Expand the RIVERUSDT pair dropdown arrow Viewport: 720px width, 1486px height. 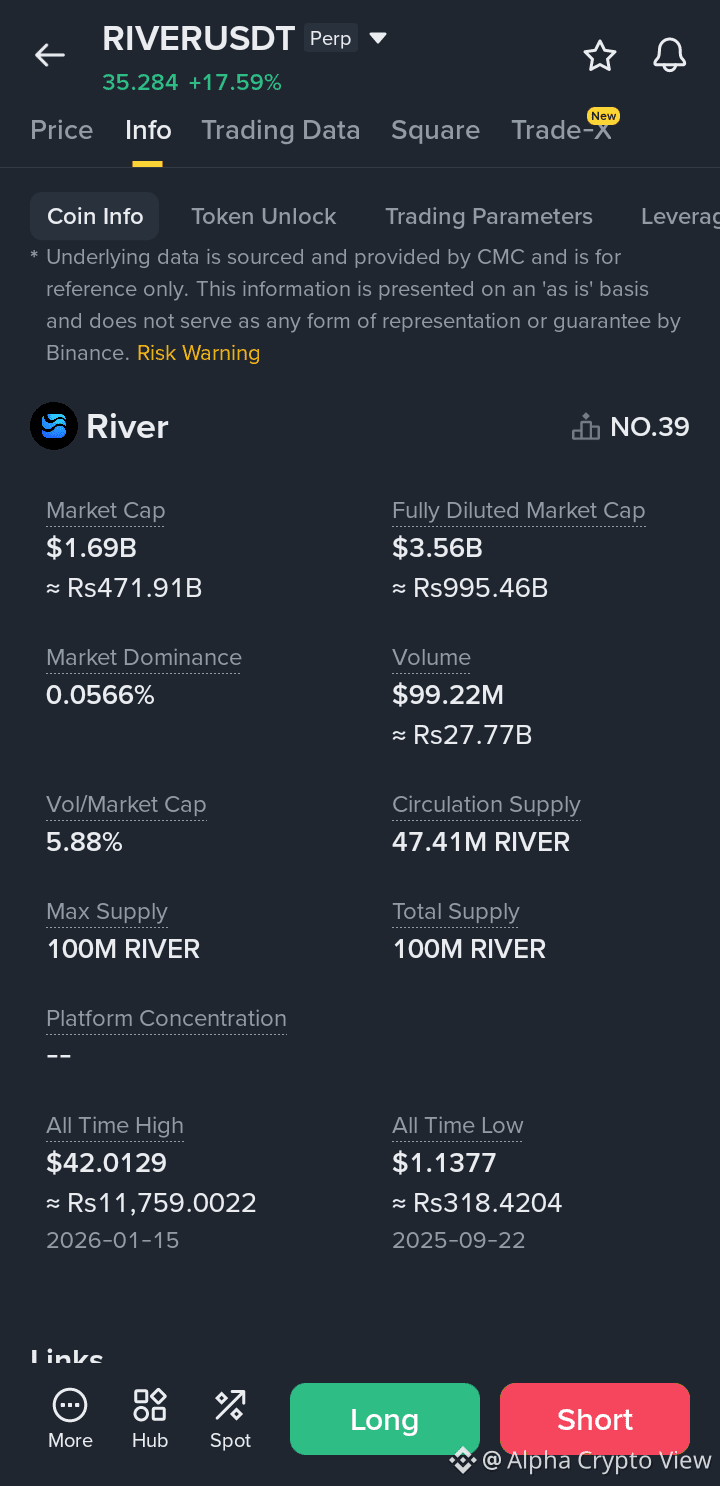(x=378, y=39)
